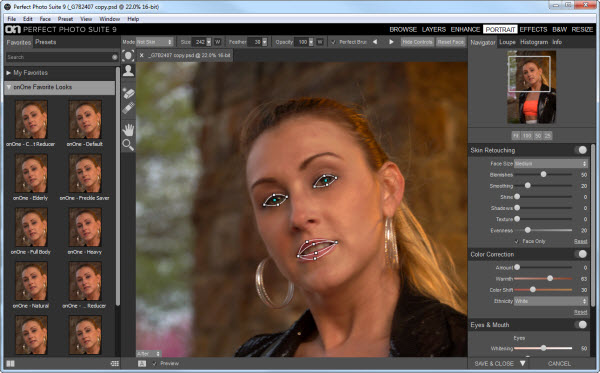Click the compare view icon beside Preview
Viewport: 600px width, 373px height.
click(142, 363)
